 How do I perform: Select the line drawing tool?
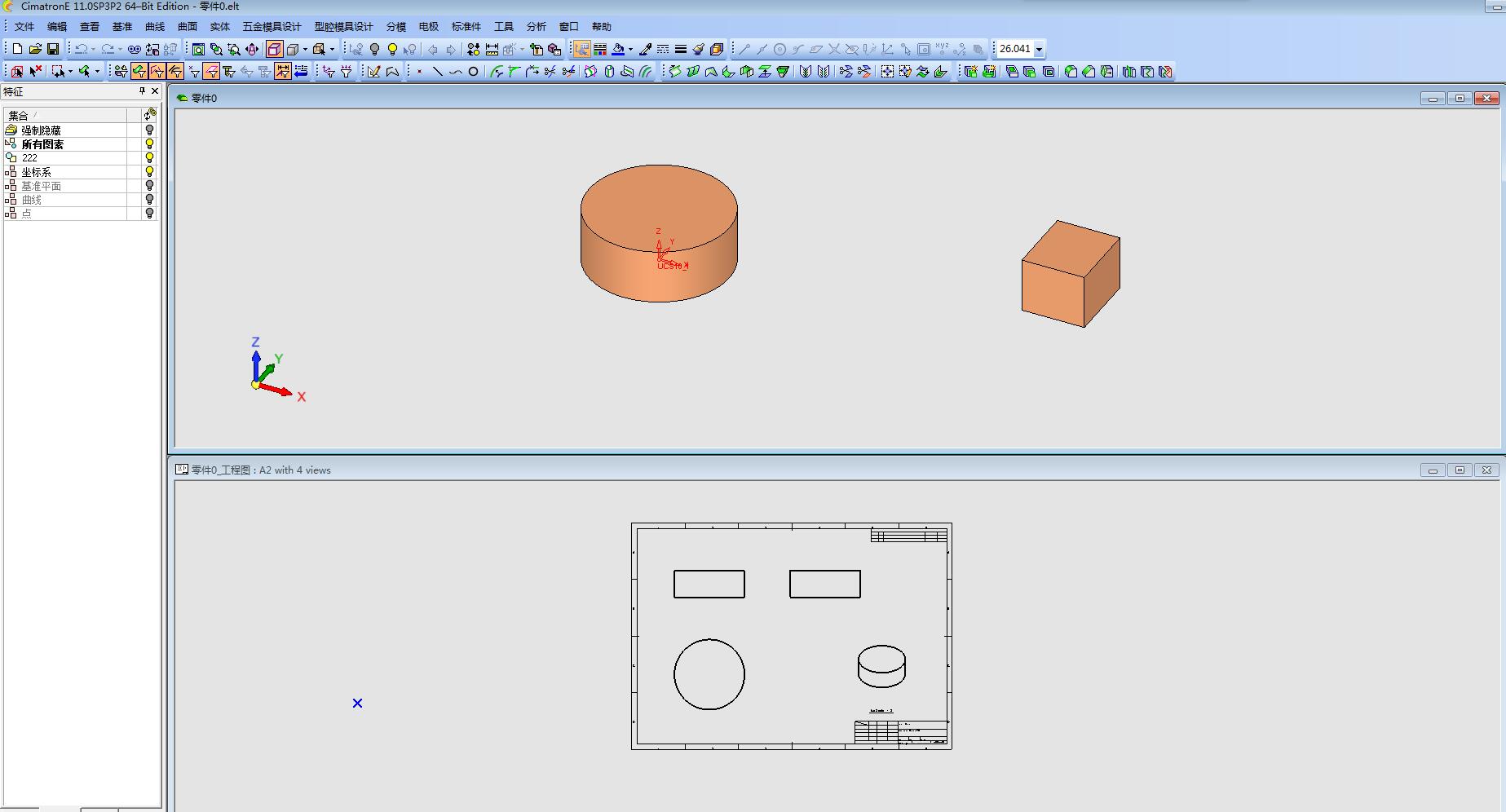click(x=437, y=72)
